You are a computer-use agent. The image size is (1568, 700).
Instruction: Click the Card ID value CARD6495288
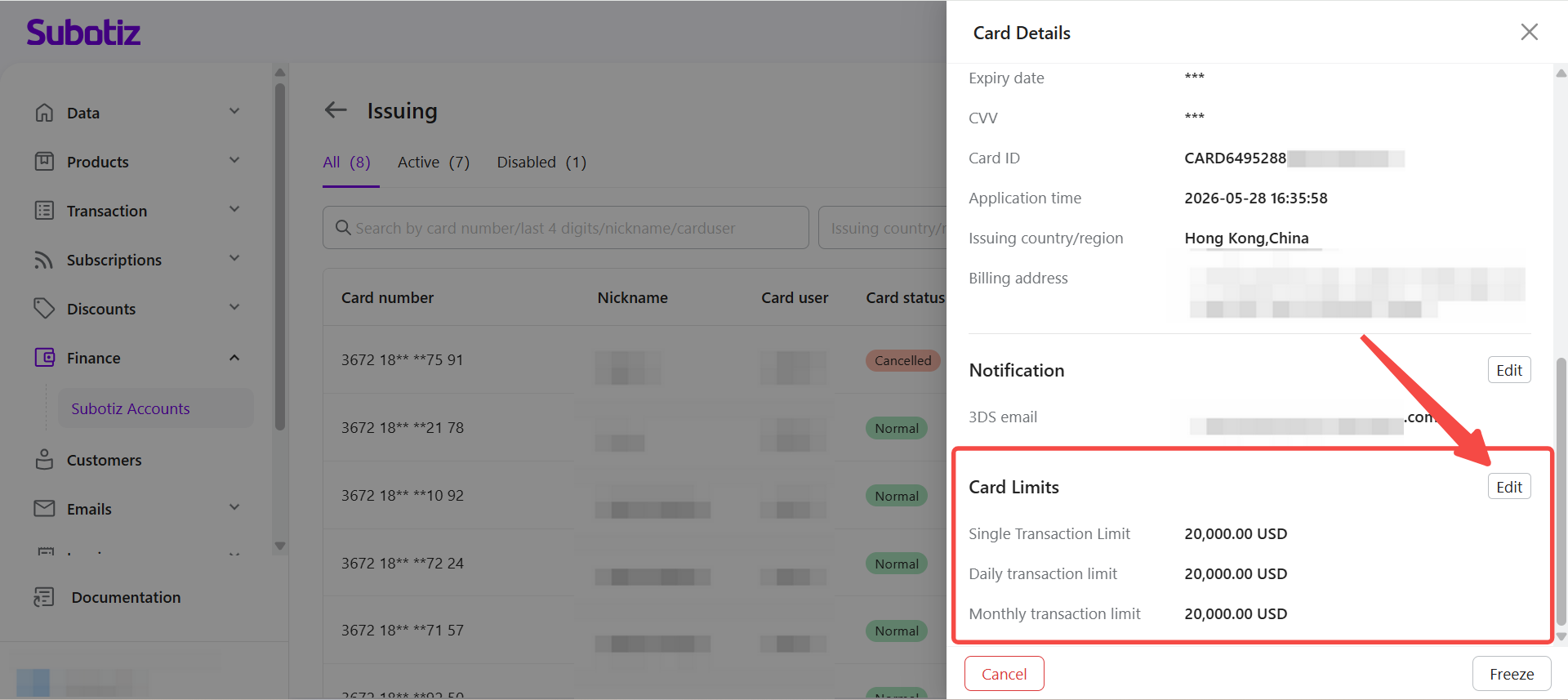1235,158
